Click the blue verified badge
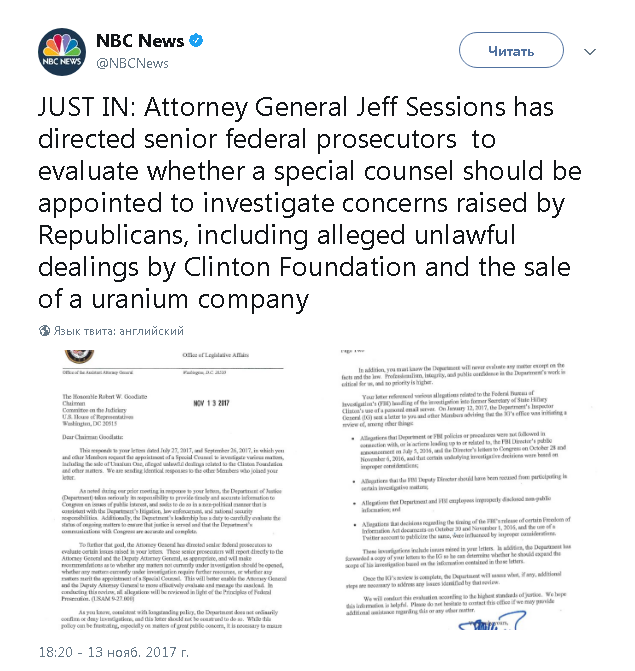 tap(198, 41)
